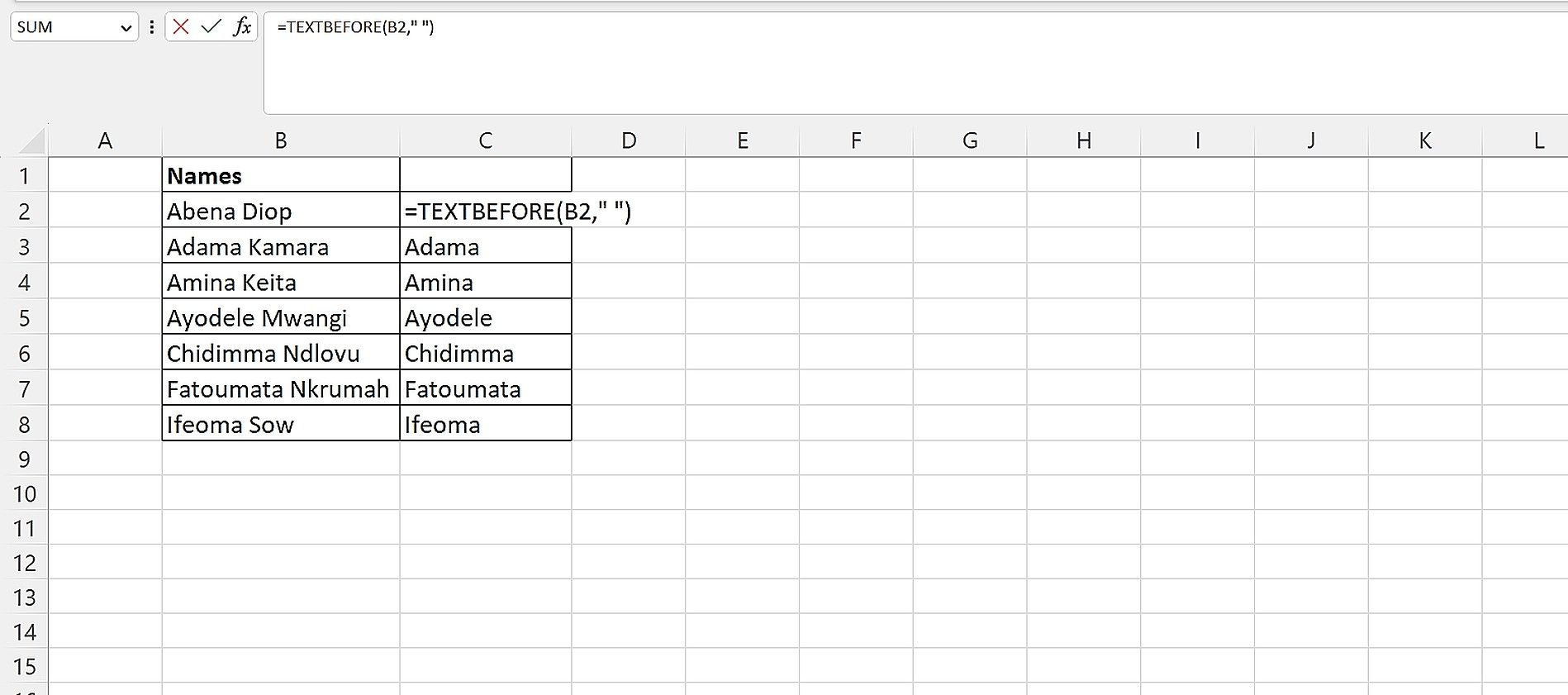Click the dotted separator next to the Name Box
This screenshot has height=695, width=1568.
(151, 27)
